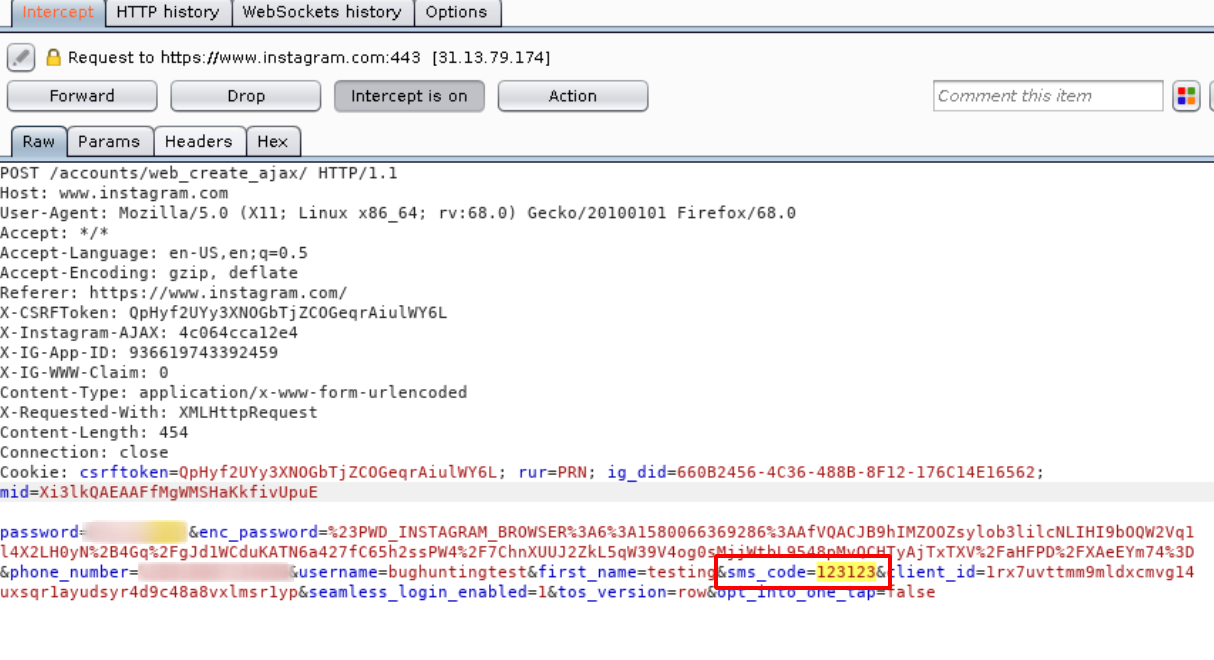Image resolution: width=1214 pixels, height=660 pixels.
Task: Click the Comment this item field
Action: pos(1048,96)
